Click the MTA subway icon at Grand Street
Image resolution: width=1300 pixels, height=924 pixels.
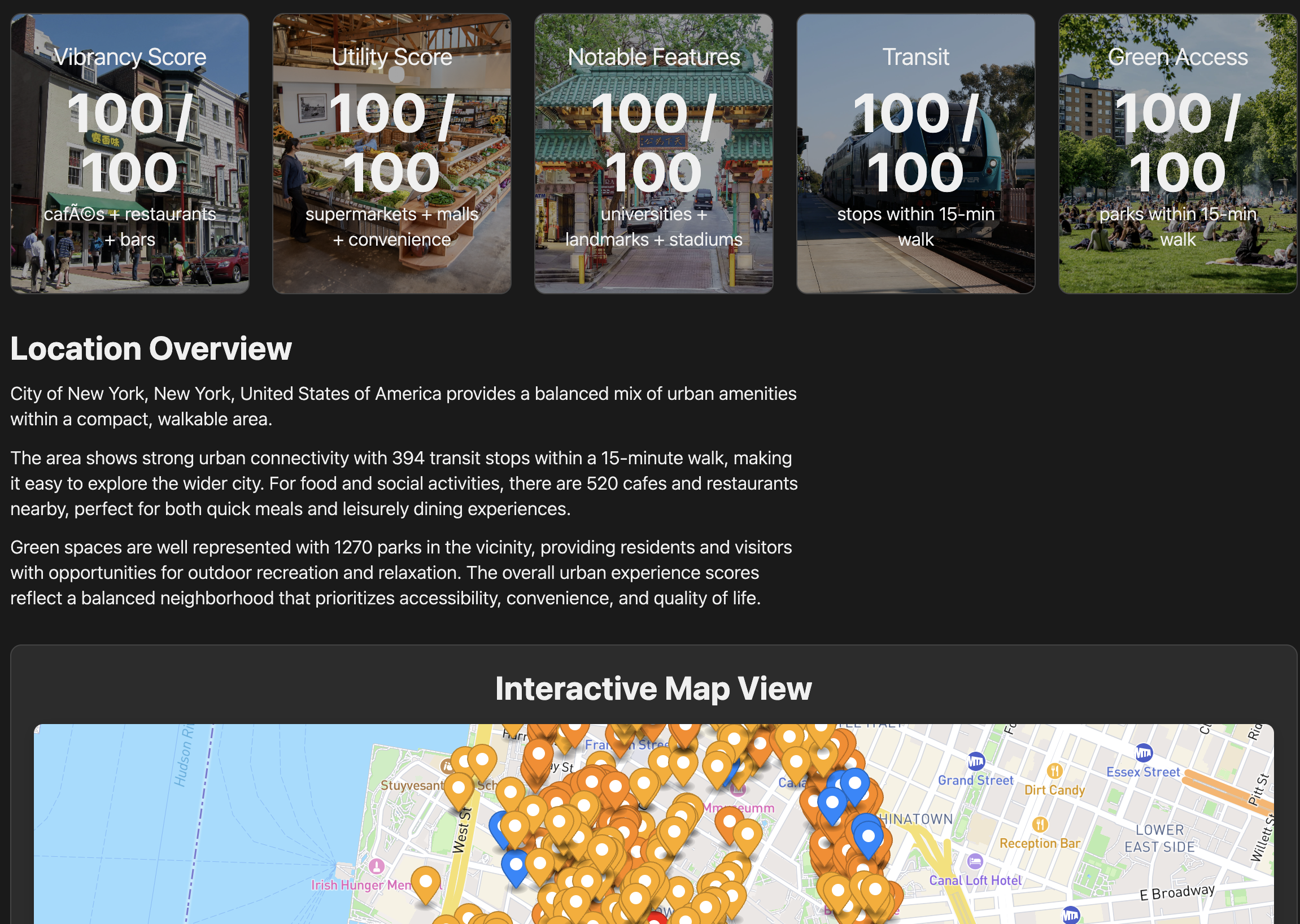click(976, 761)
